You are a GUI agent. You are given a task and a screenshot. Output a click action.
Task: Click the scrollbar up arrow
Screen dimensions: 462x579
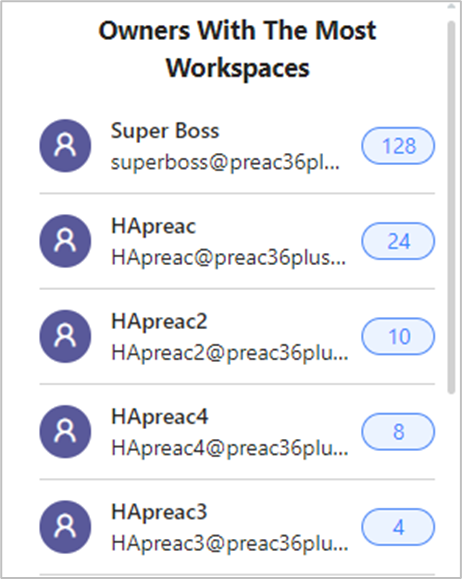click(451, 6)
